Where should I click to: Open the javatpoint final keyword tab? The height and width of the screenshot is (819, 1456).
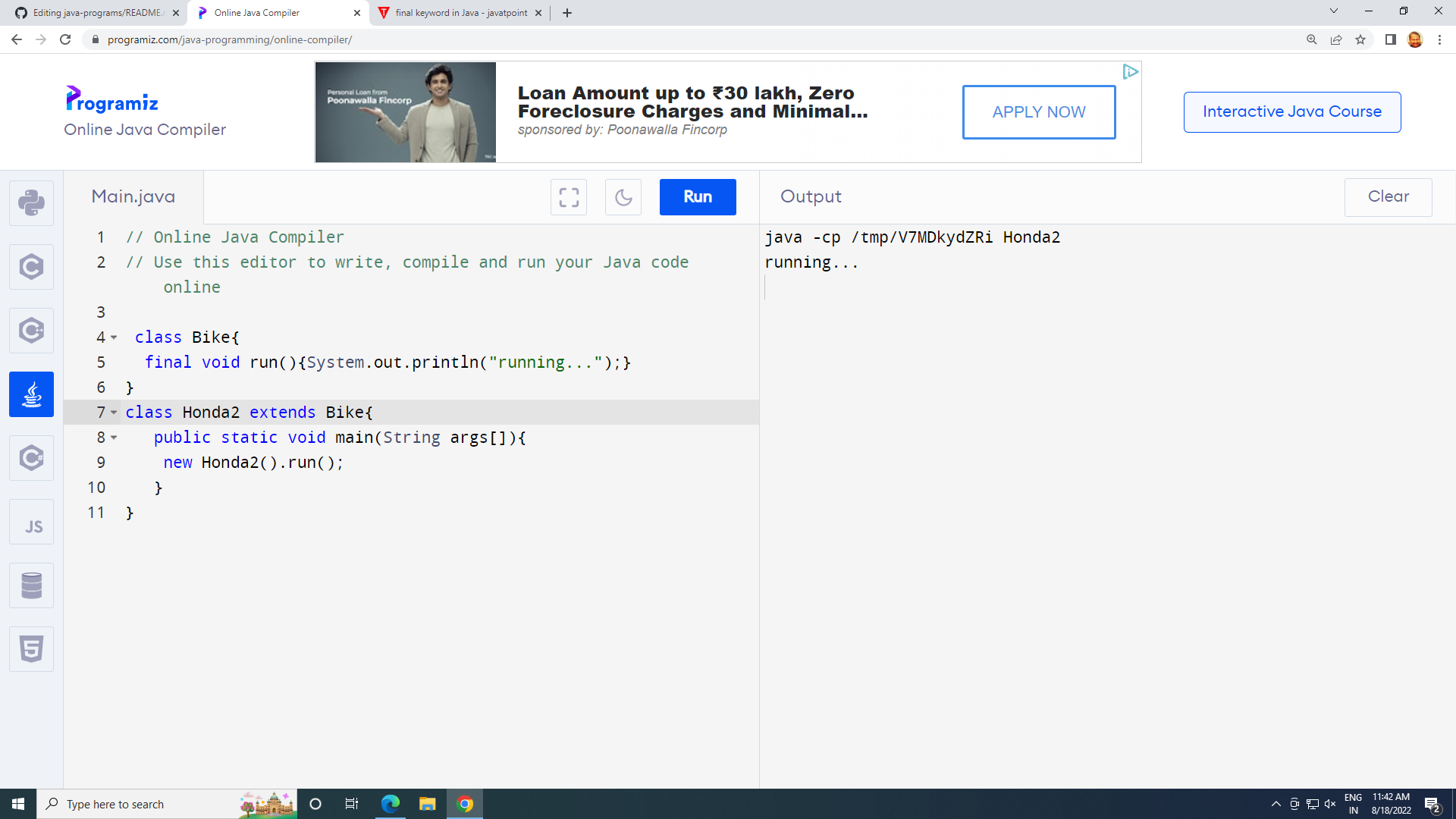[455, 13]
